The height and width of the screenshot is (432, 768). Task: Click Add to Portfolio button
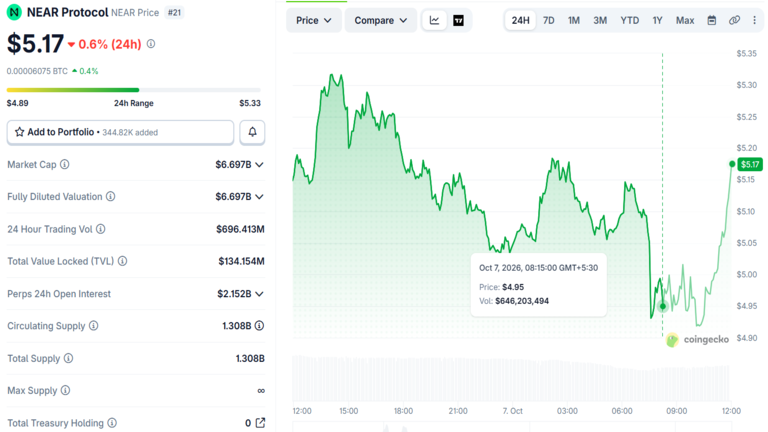120,132
